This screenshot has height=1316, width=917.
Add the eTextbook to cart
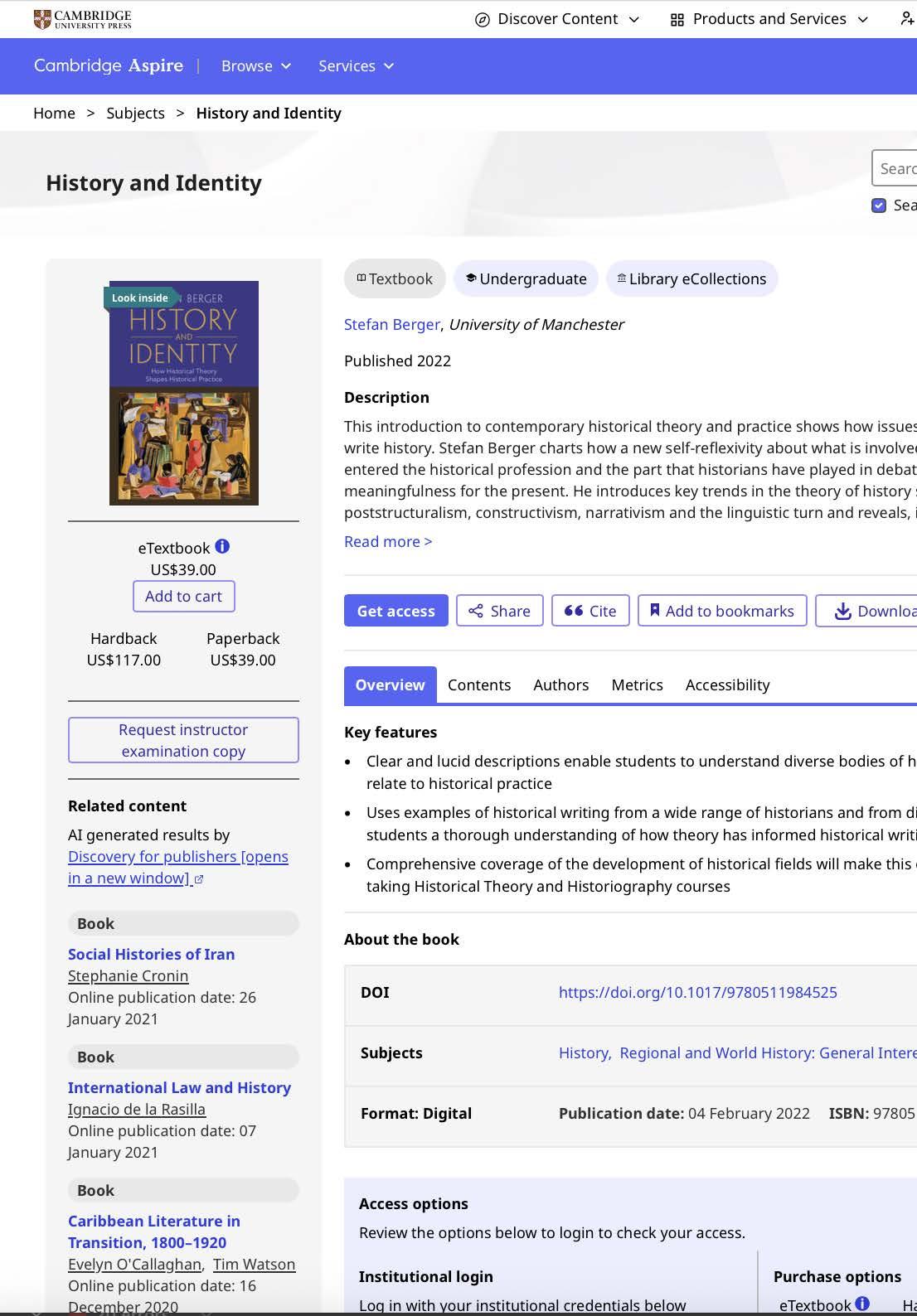pos(184,596)
